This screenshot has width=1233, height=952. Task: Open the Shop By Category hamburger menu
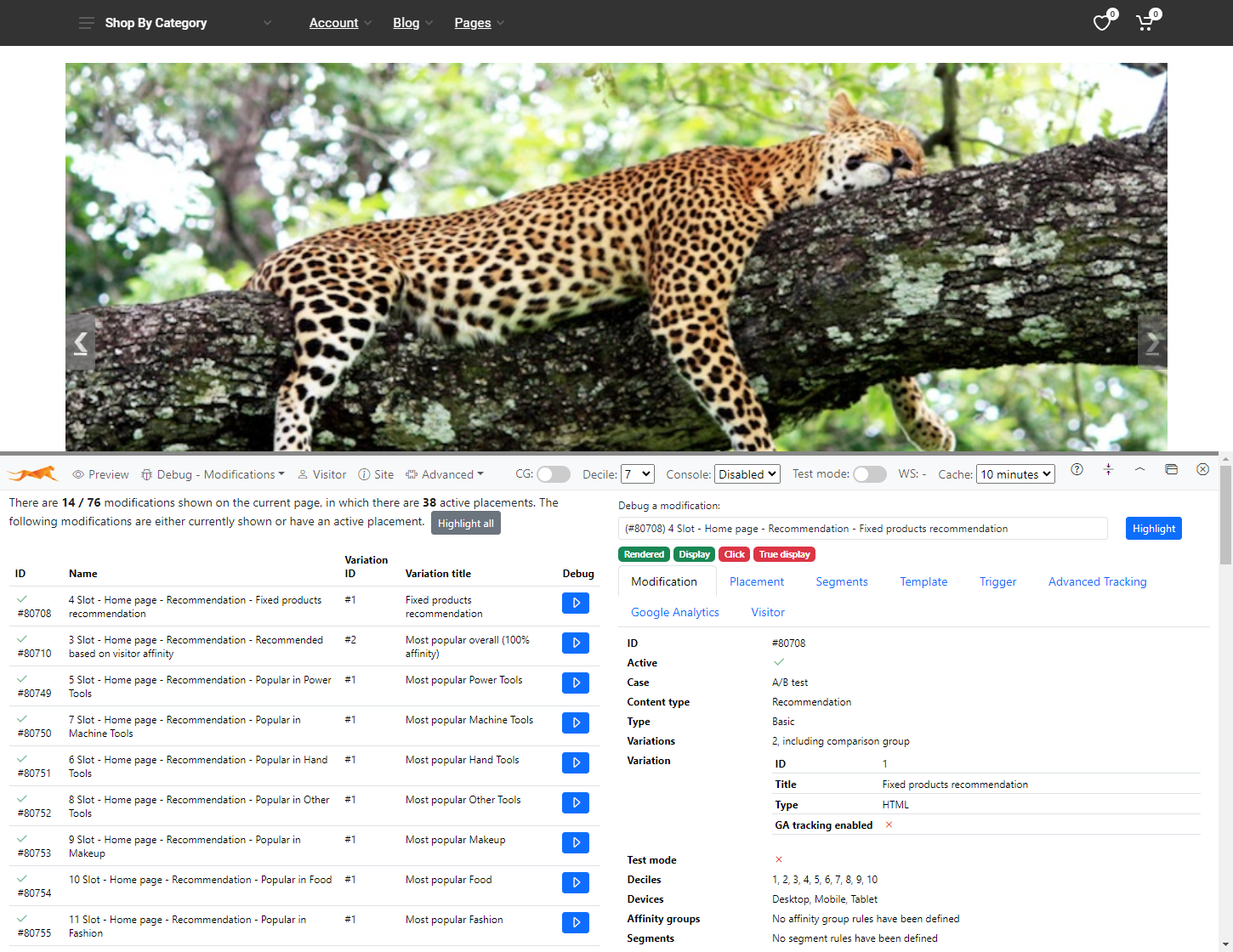click(x=86, y=23)
